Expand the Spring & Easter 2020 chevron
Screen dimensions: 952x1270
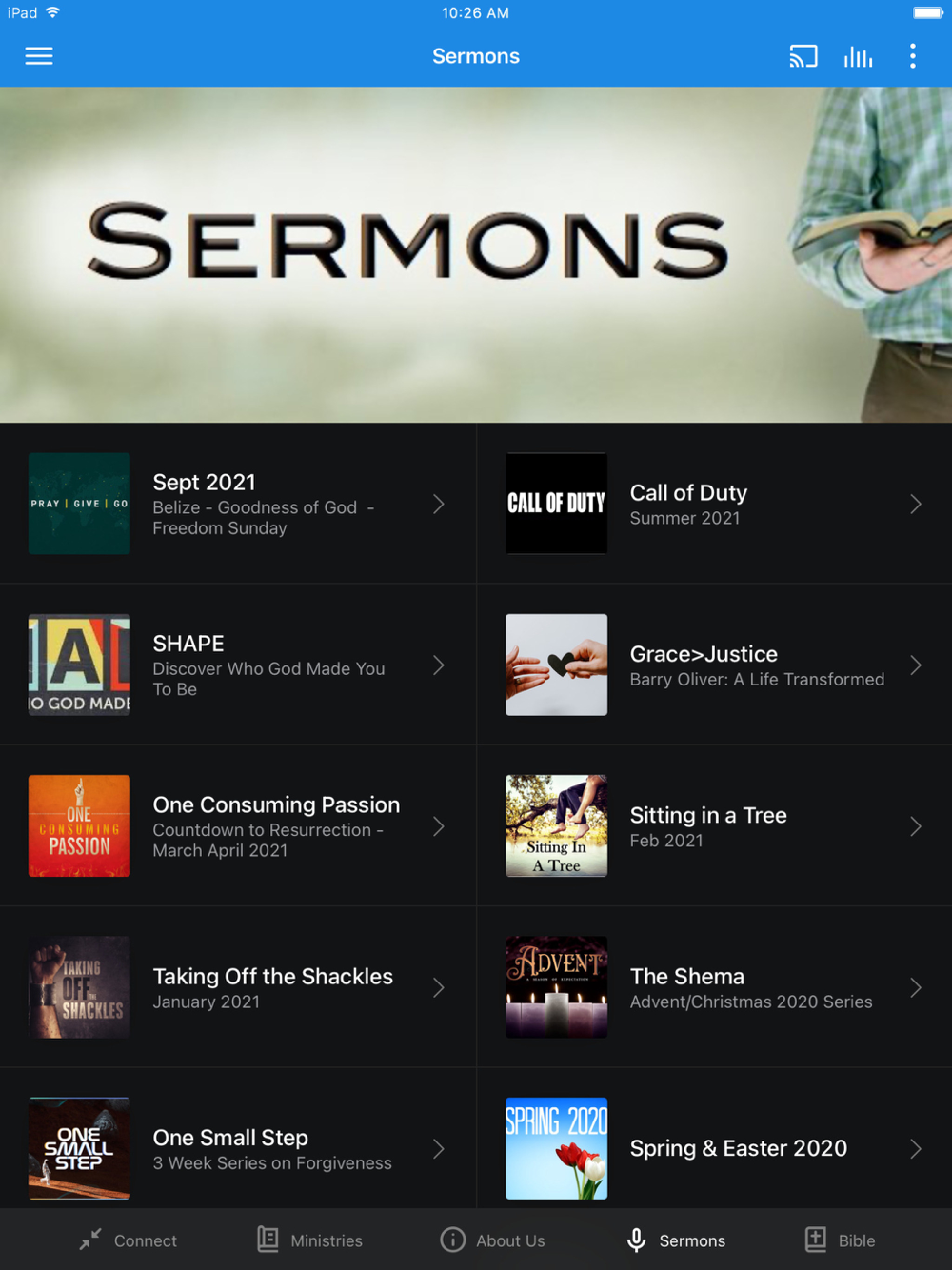pos(916,1149)
